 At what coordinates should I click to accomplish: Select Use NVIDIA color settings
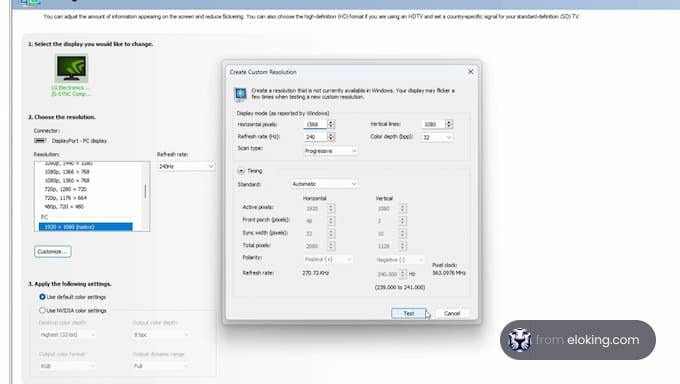(42, 310)
